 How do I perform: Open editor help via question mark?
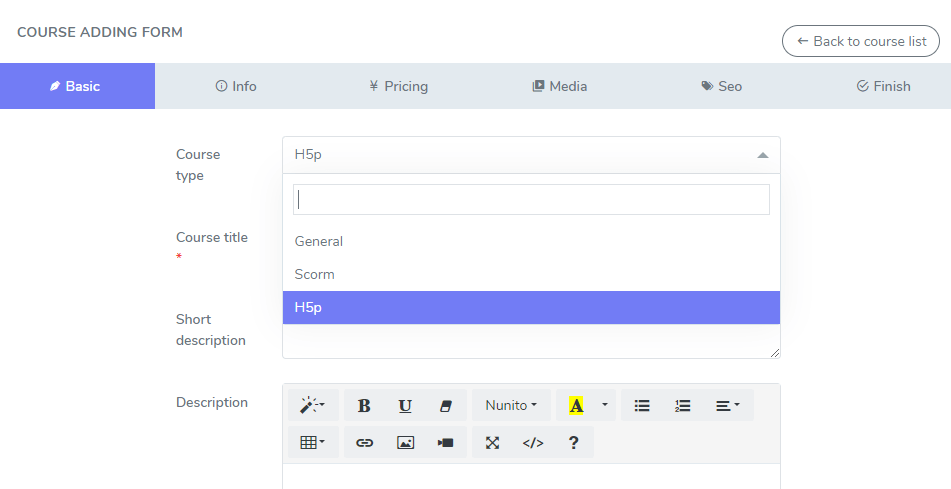[x=573, y=442]
